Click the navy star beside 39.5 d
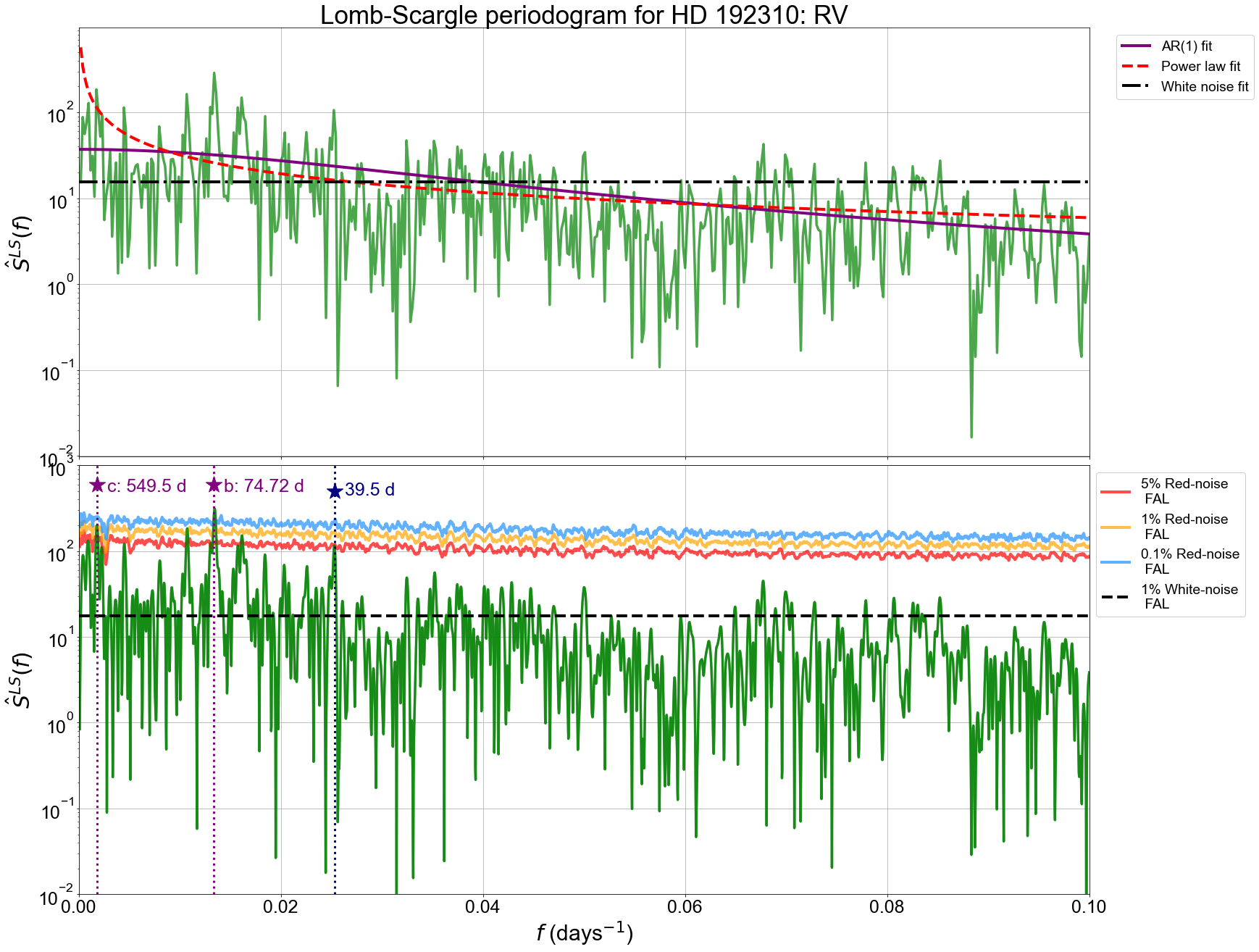This screenshot has height=952, width=1259. tap(335, 491)
